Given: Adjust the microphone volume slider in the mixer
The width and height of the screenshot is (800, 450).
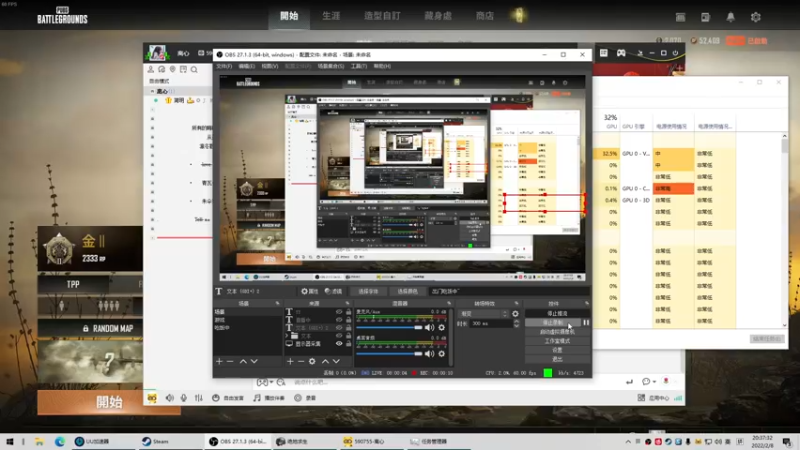Looking at the screenshot, I should tap(389, 328).
